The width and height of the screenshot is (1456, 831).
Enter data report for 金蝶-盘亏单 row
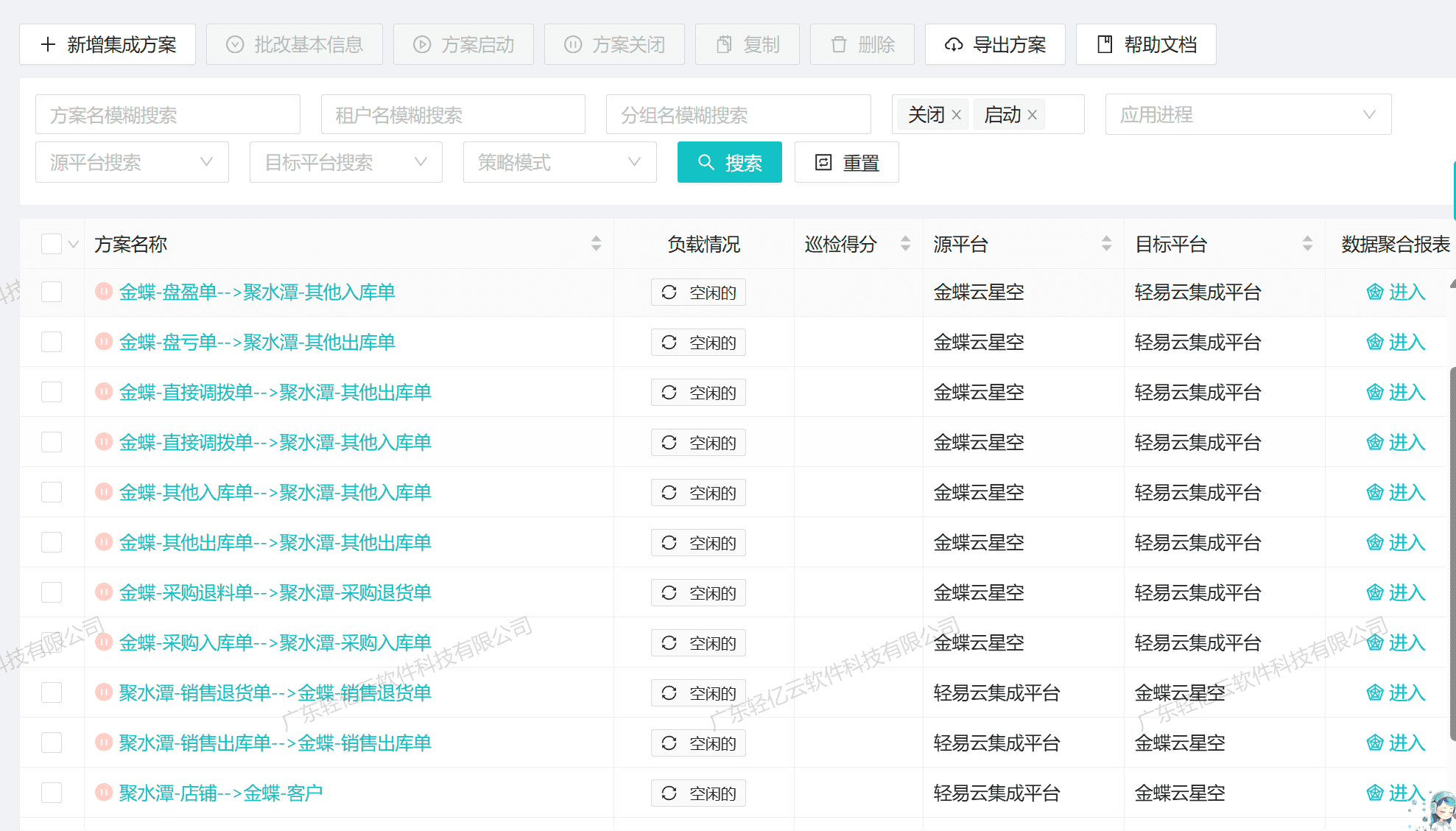[1396, 342]
